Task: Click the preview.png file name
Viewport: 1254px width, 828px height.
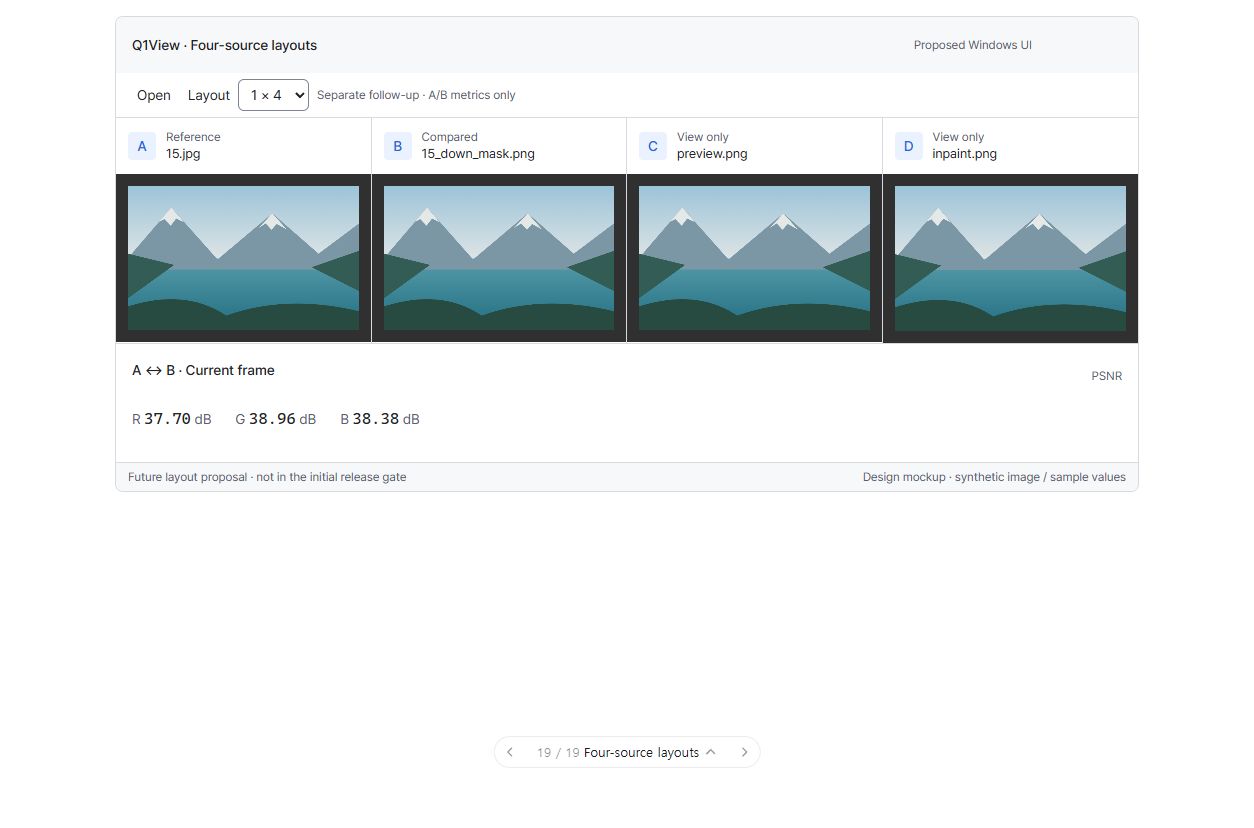Action: click(712, 154)
